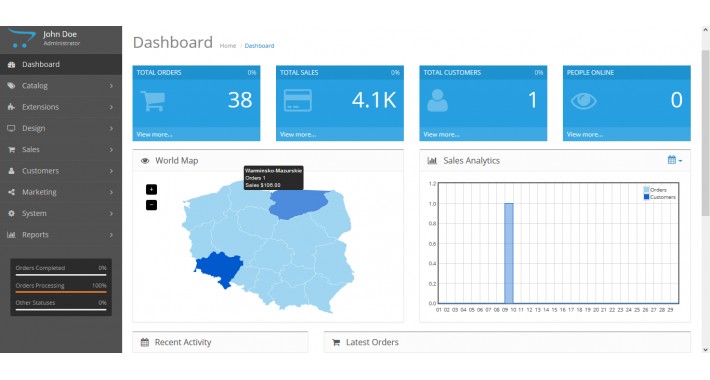Click the 4.1K total sales value

pyautogui.click(x=374, y=100)
